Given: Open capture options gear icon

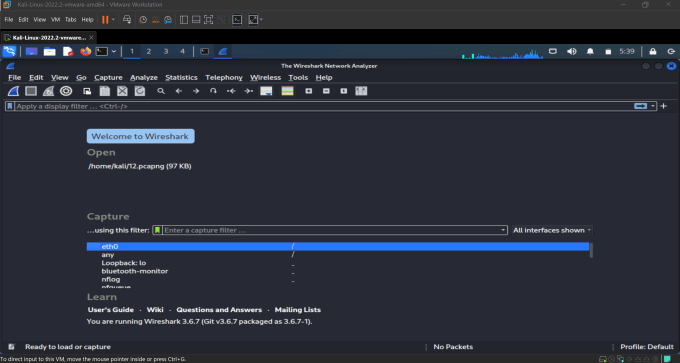Looking at the screenshot, I should [66, 91].
